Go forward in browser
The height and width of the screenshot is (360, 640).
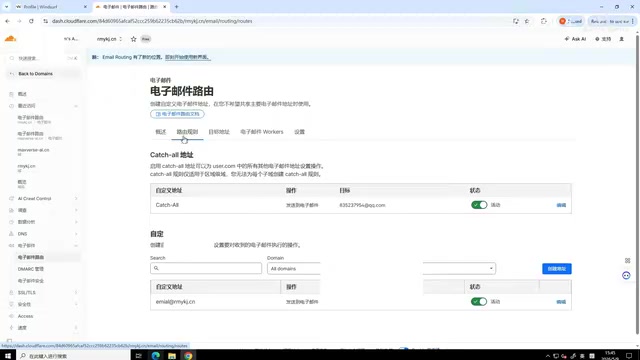pos(19,21)
